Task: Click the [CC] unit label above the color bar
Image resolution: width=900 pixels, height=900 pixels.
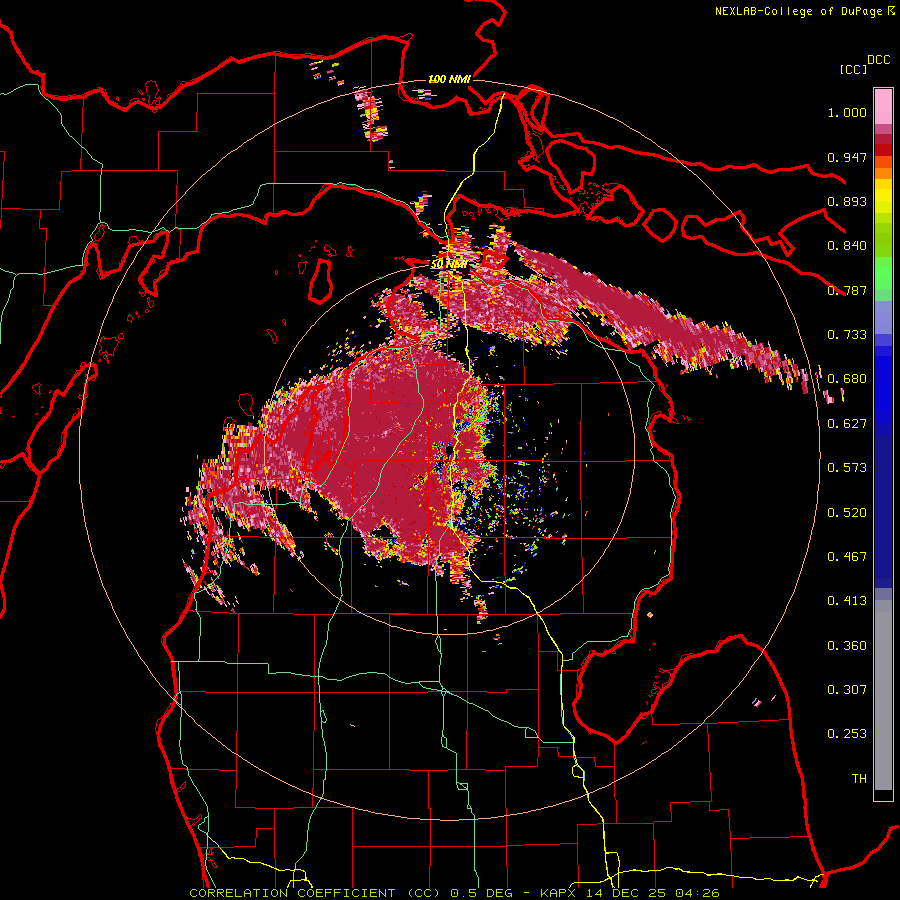Action: coord(853,69)
